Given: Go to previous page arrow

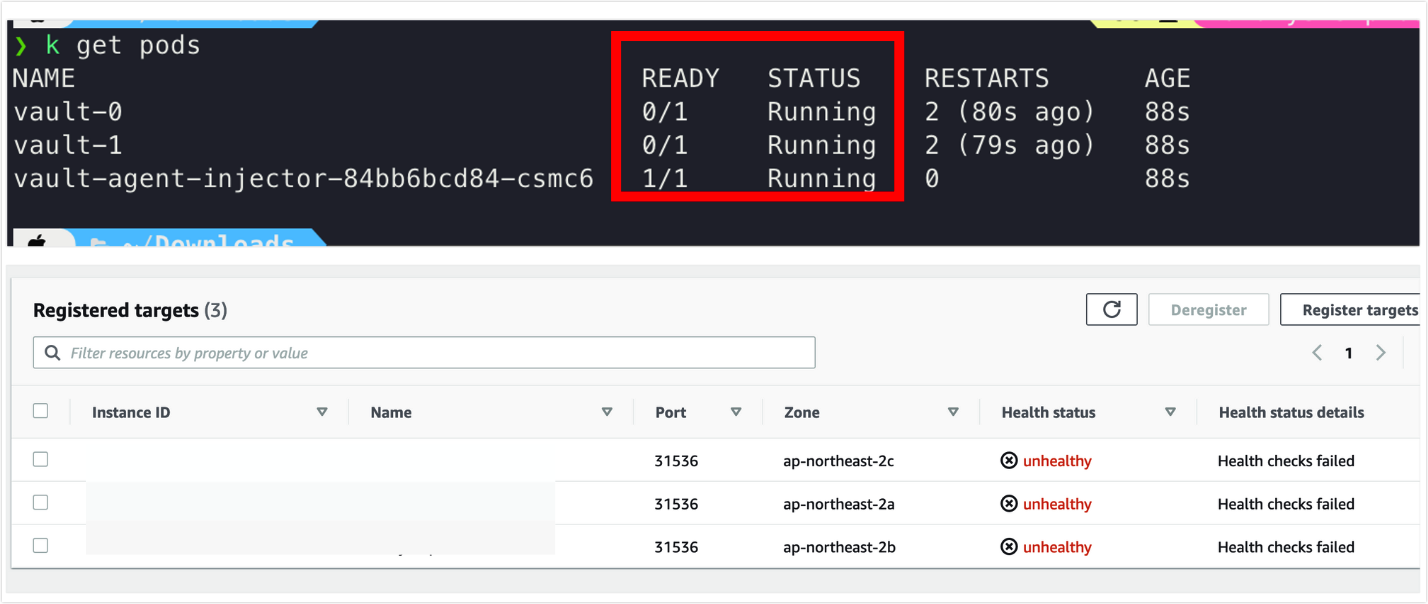Looking at the screenshot, I should [1317, 353].
